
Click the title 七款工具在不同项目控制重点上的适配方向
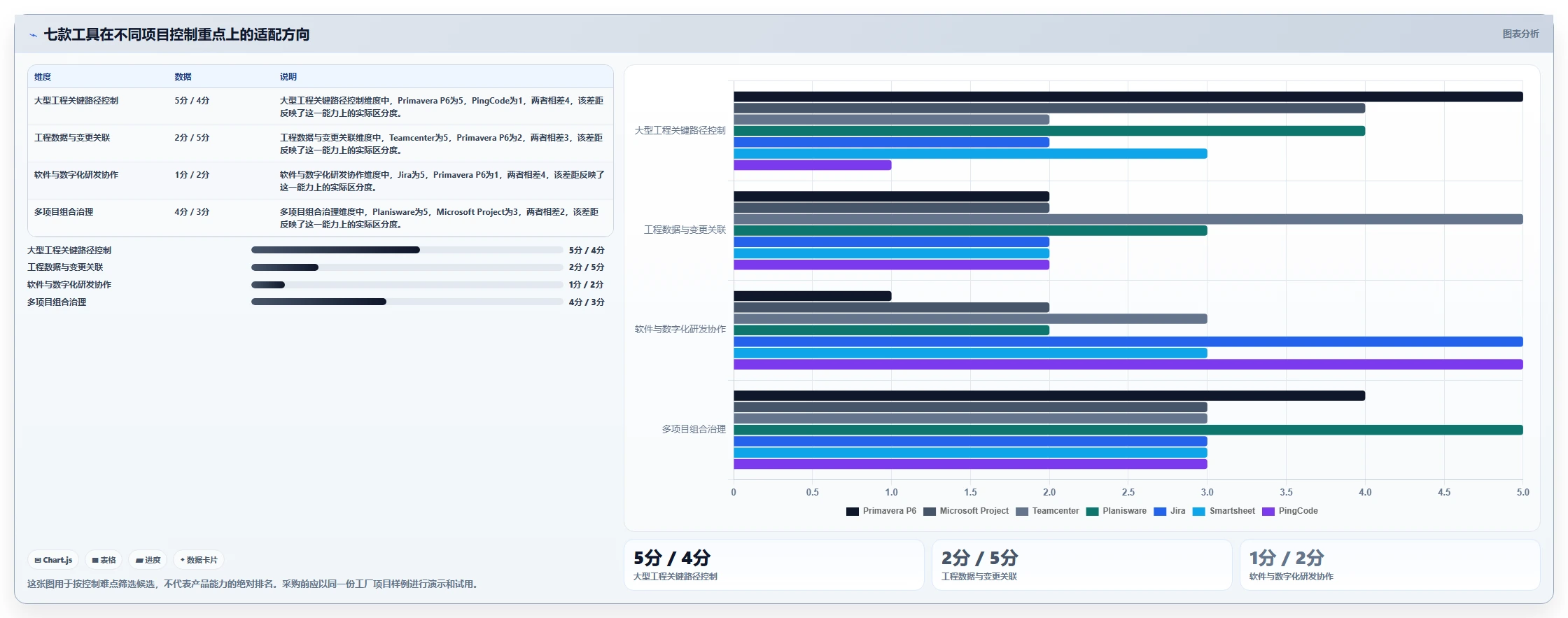pos(176,35)
